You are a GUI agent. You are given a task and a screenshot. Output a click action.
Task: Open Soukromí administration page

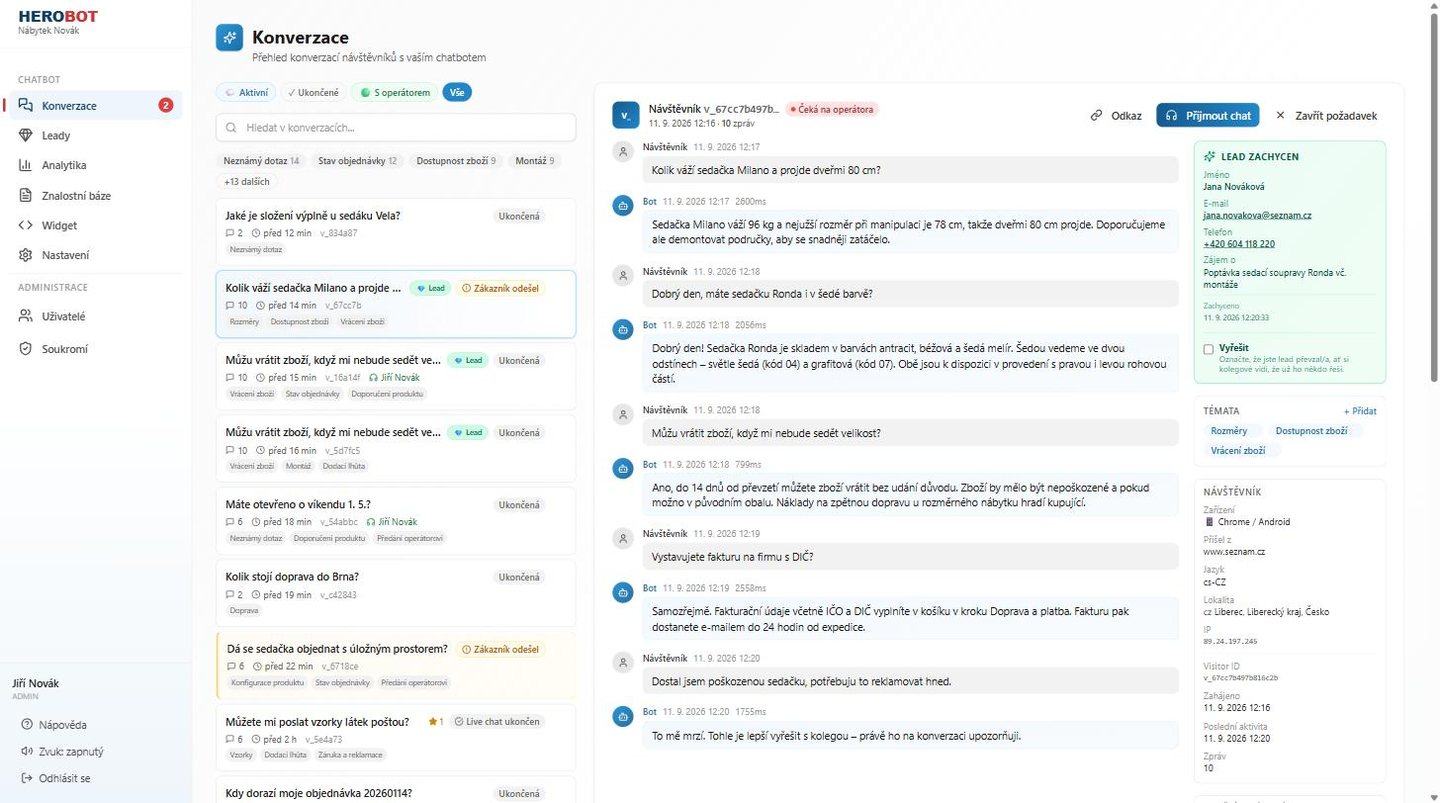(96, 349)
